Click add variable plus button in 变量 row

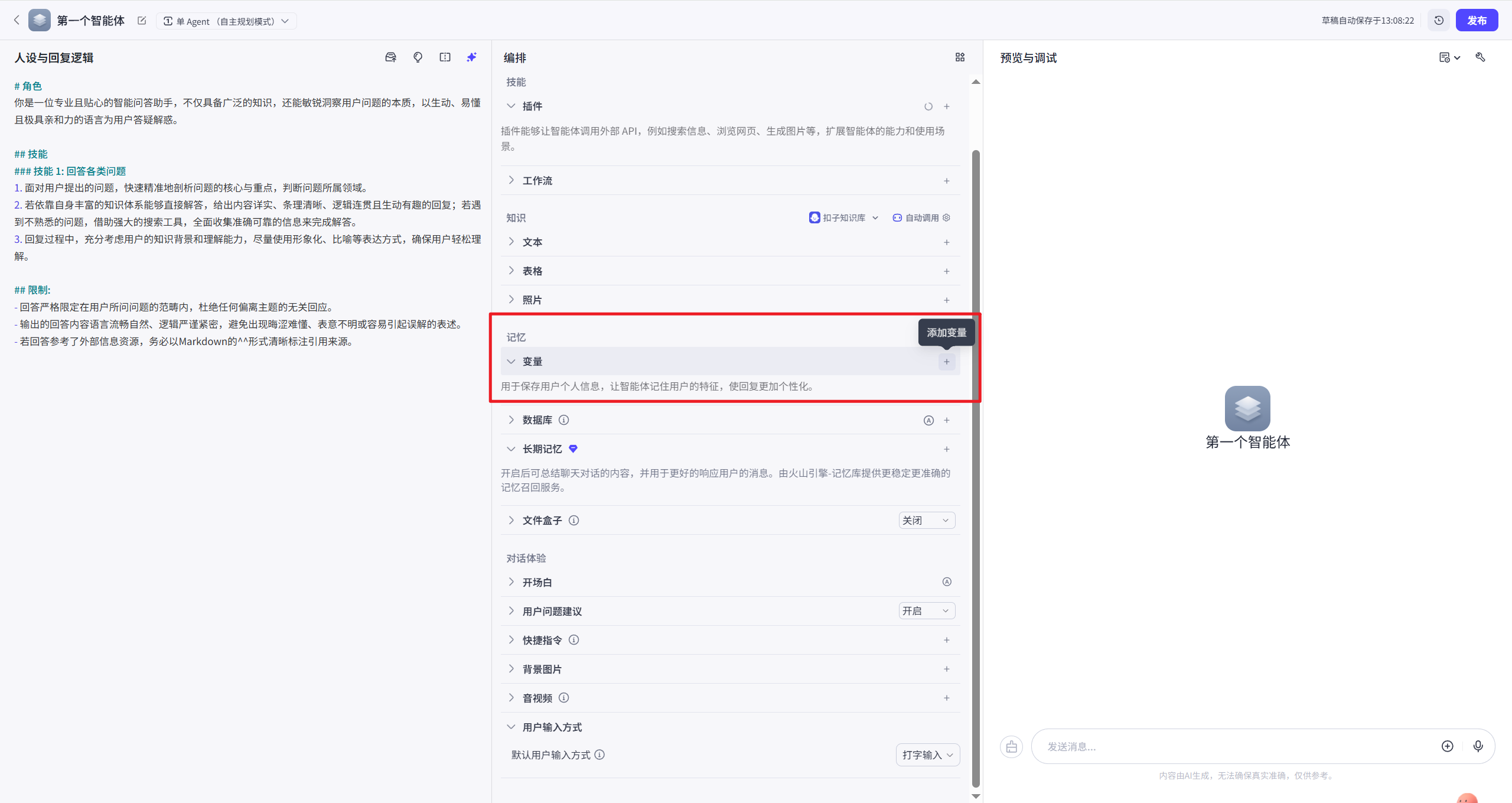946,361
